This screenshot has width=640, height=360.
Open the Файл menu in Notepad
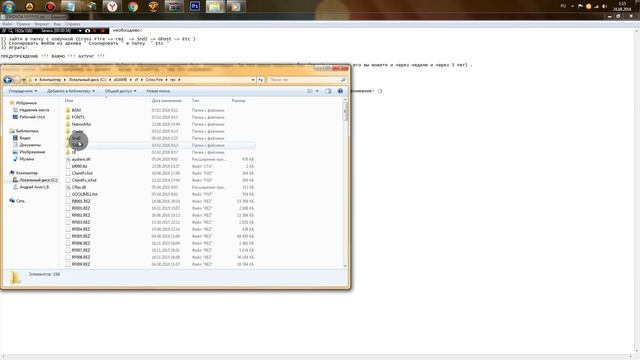pos(7,24)
